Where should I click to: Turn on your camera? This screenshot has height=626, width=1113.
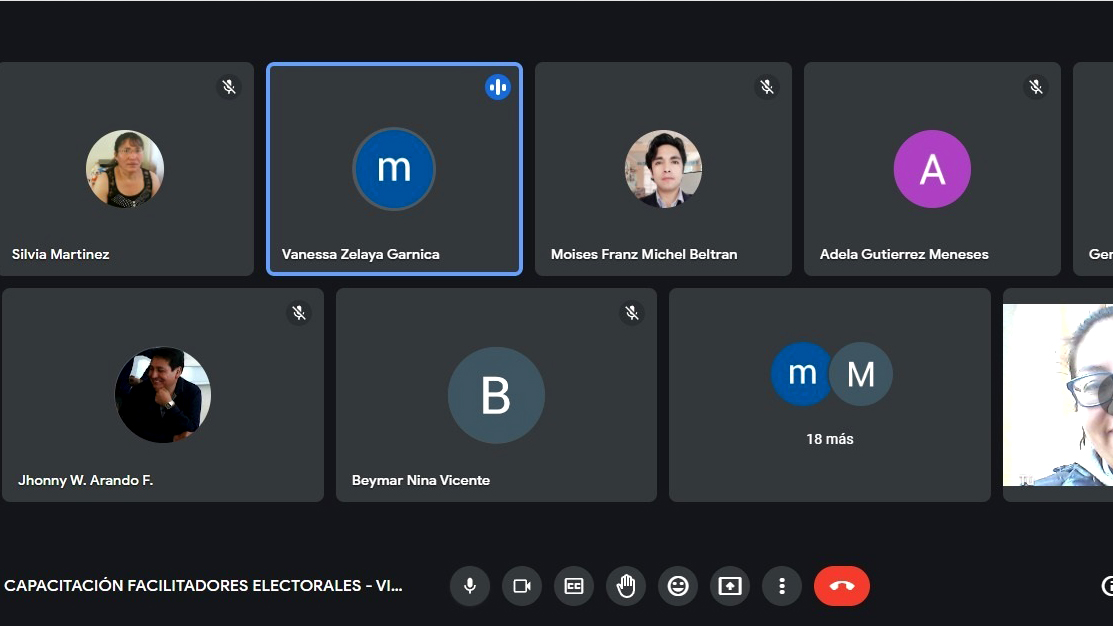521,586
